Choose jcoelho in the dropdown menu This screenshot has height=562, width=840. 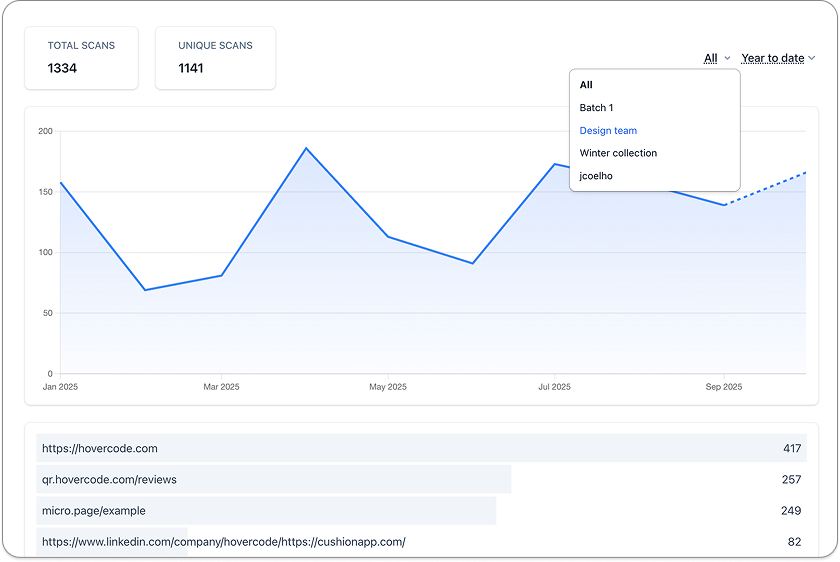click(596, 176)
